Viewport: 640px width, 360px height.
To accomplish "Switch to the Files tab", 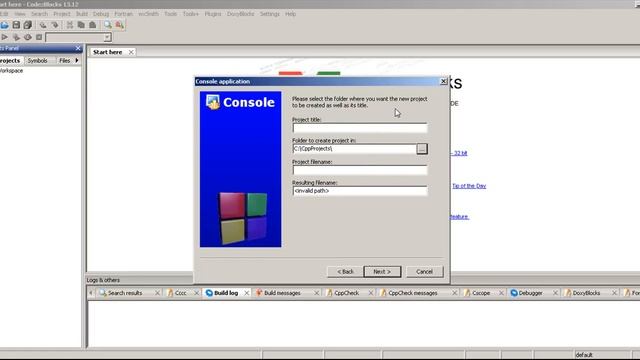I will [x=64, y=60].
